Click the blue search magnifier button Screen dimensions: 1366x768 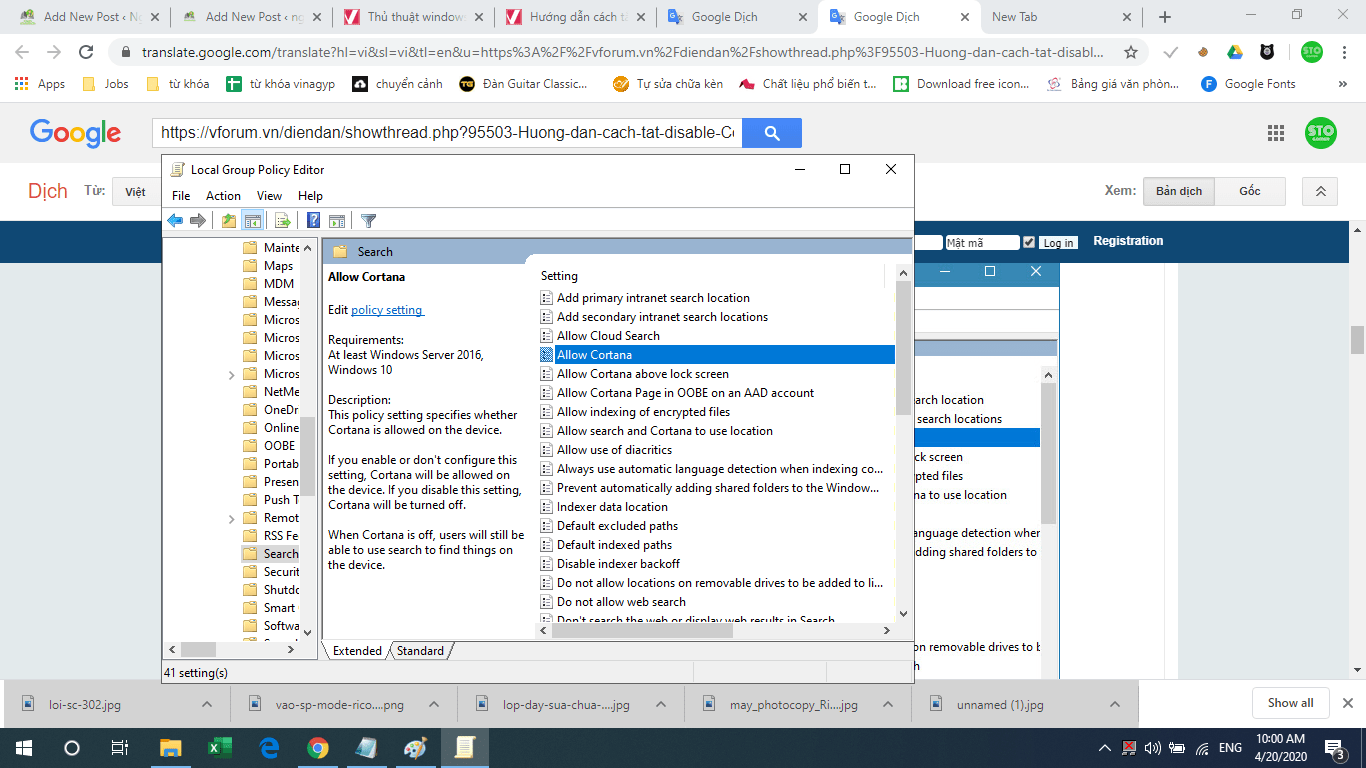coord(772,133)
